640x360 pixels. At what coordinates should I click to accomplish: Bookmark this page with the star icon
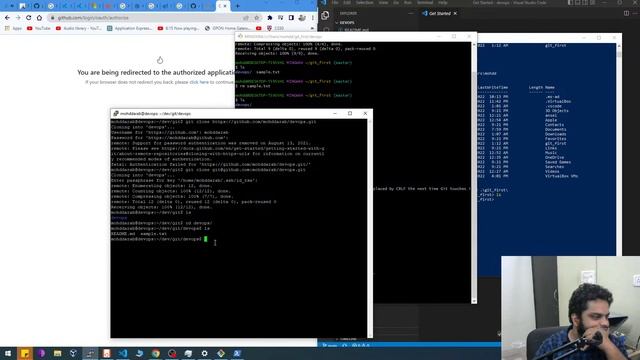click(257, 18)
